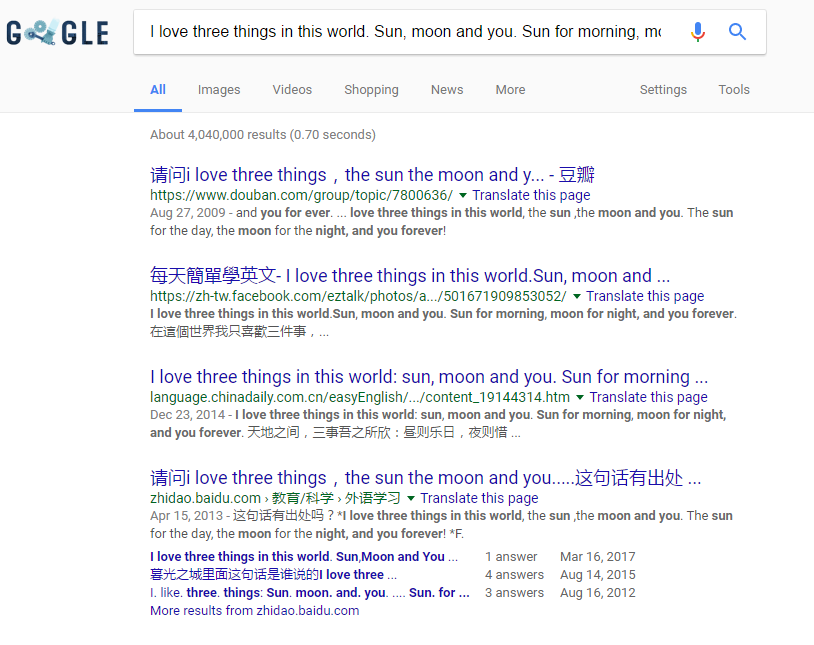814x645 pixels.
Task: Click More results from zhidao.baidu.com
Action: pos(254,610)
